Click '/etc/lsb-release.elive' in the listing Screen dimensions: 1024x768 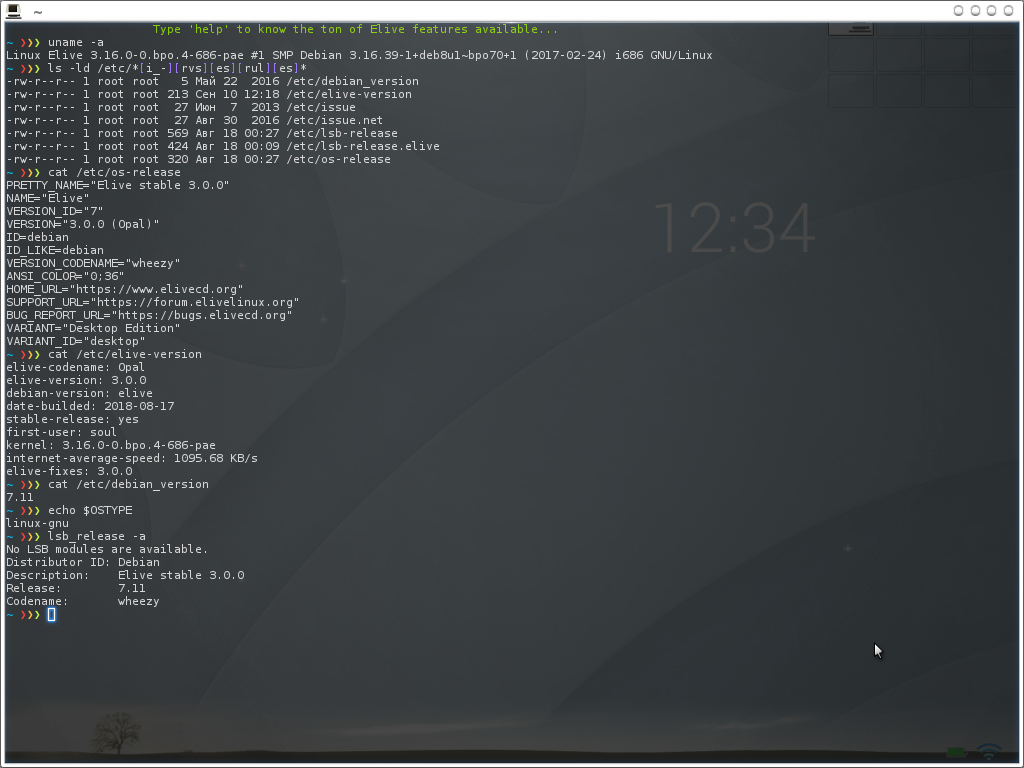click(x=362, y=147)
